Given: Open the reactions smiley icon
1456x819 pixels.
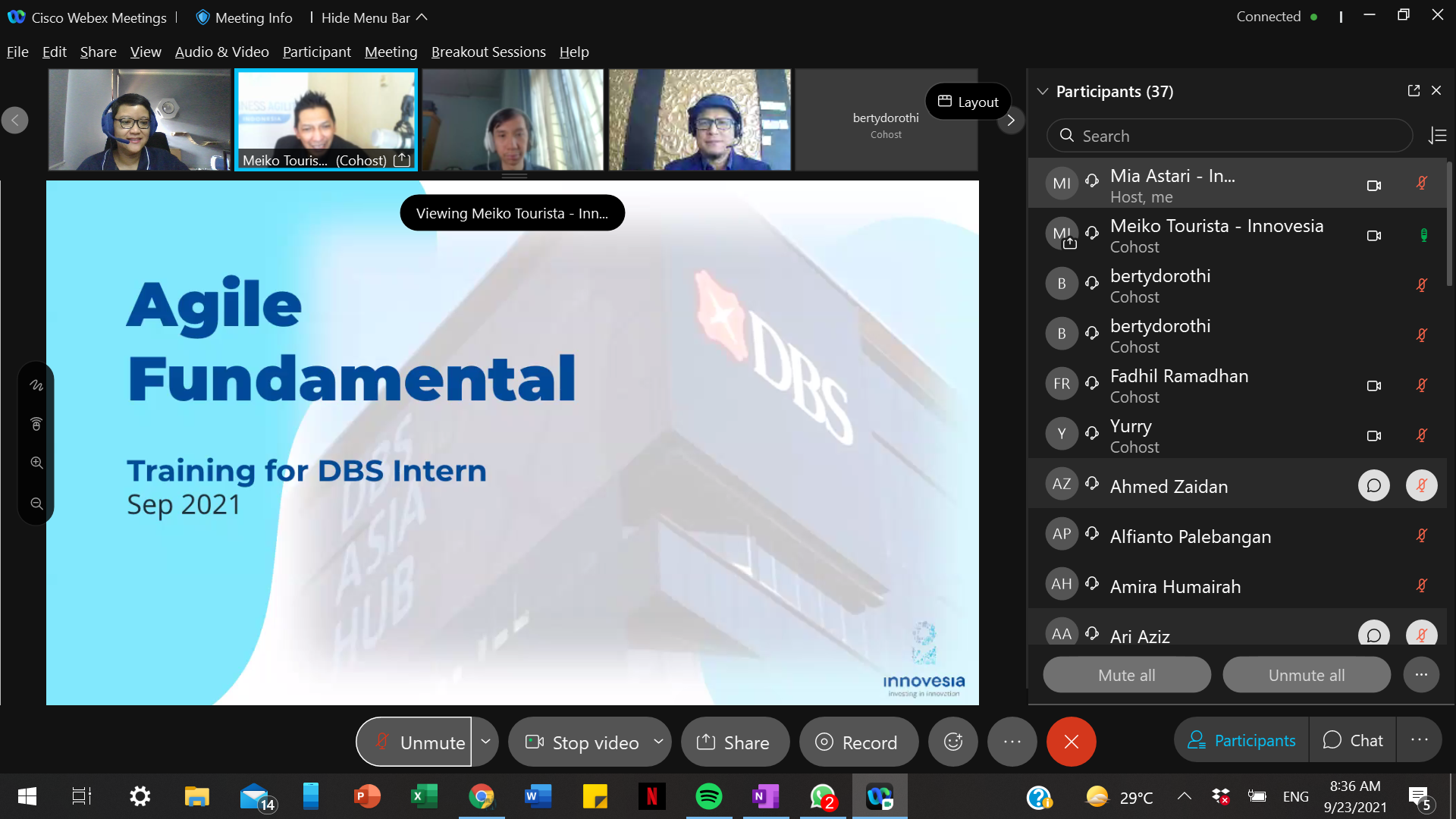Looking at the screenshot, I should [x=953, y=742].
